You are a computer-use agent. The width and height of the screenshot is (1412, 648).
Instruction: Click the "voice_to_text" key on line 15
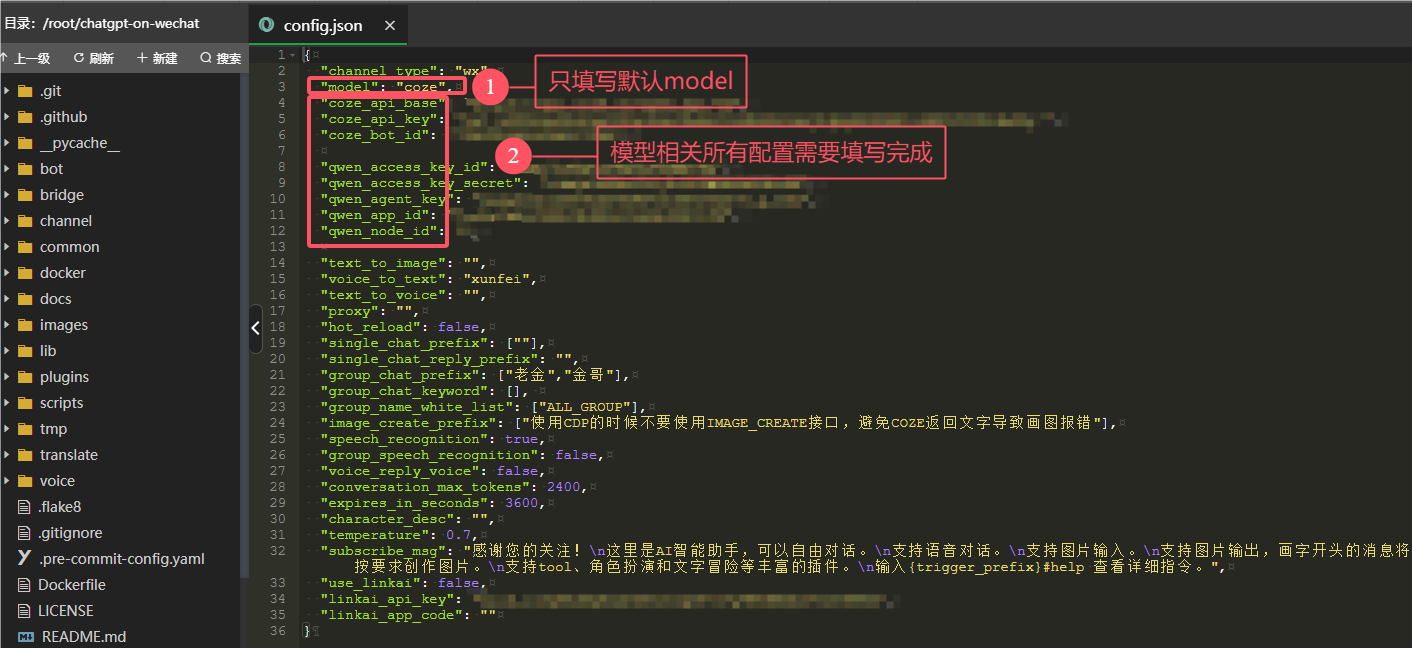(x=383, y=279)
